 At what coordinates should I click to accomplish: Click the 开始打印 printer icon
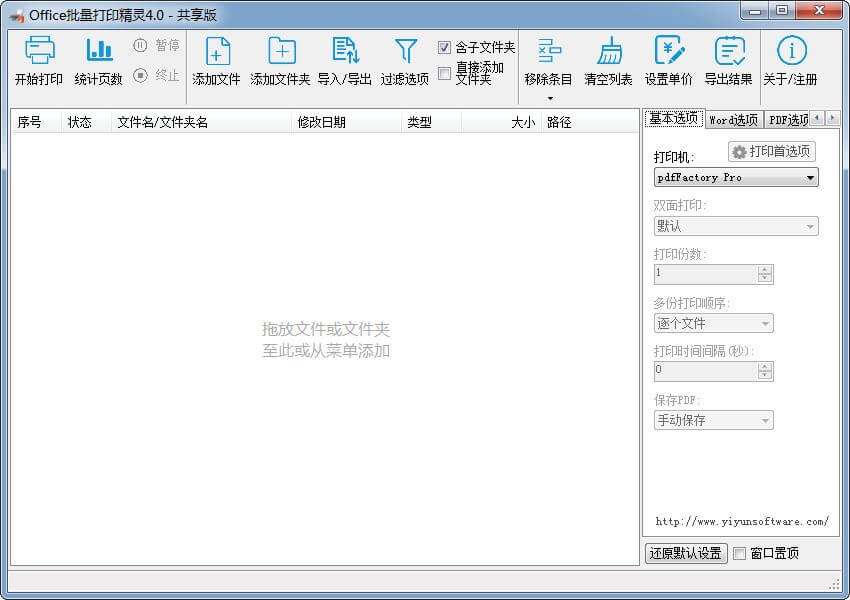pyautogui.click(x=39, y=50)
